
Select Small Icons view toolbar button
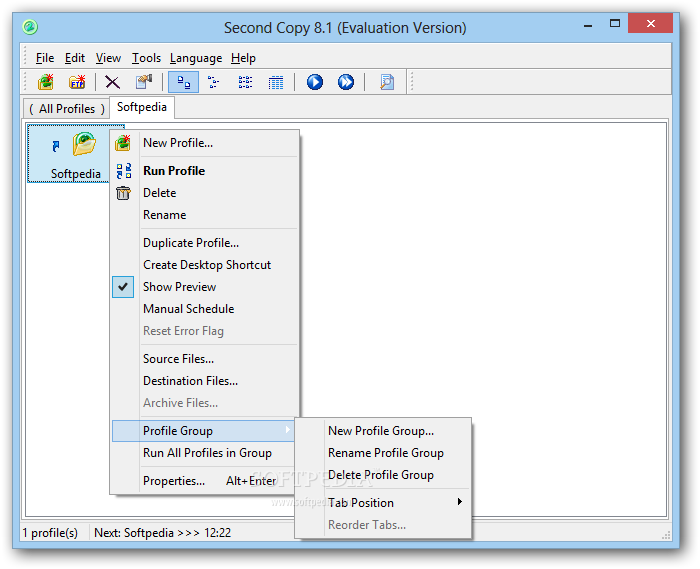214,82
